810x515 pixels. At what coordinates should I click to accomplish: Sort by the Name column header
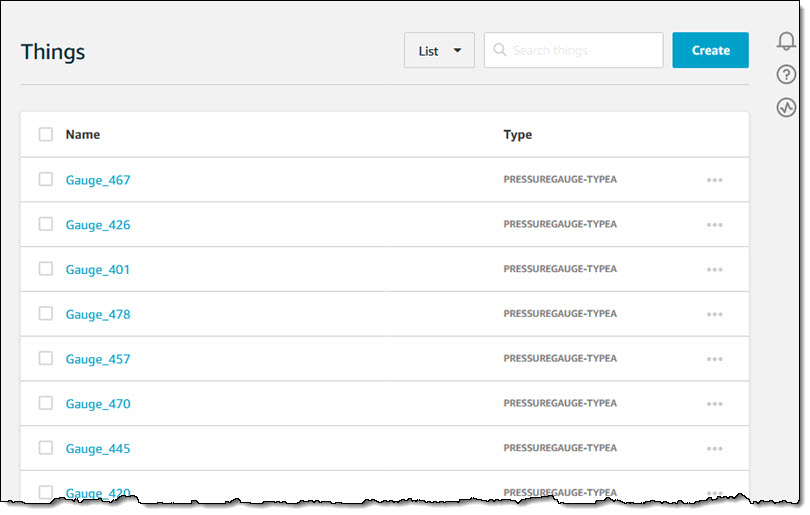(x=83, y=135)
